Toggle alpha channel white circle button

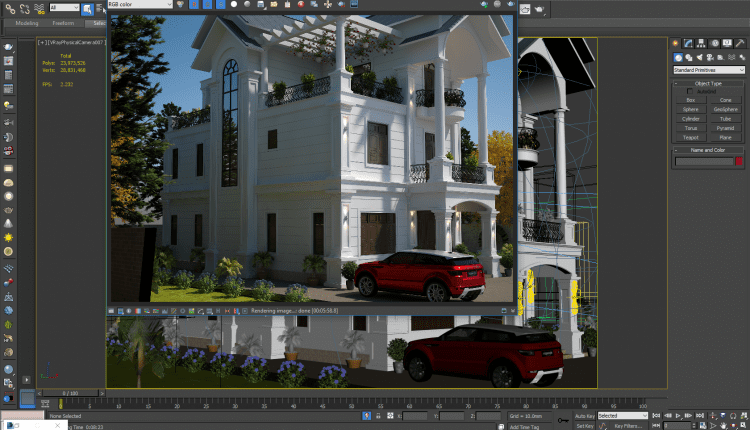tap(234, 4)
